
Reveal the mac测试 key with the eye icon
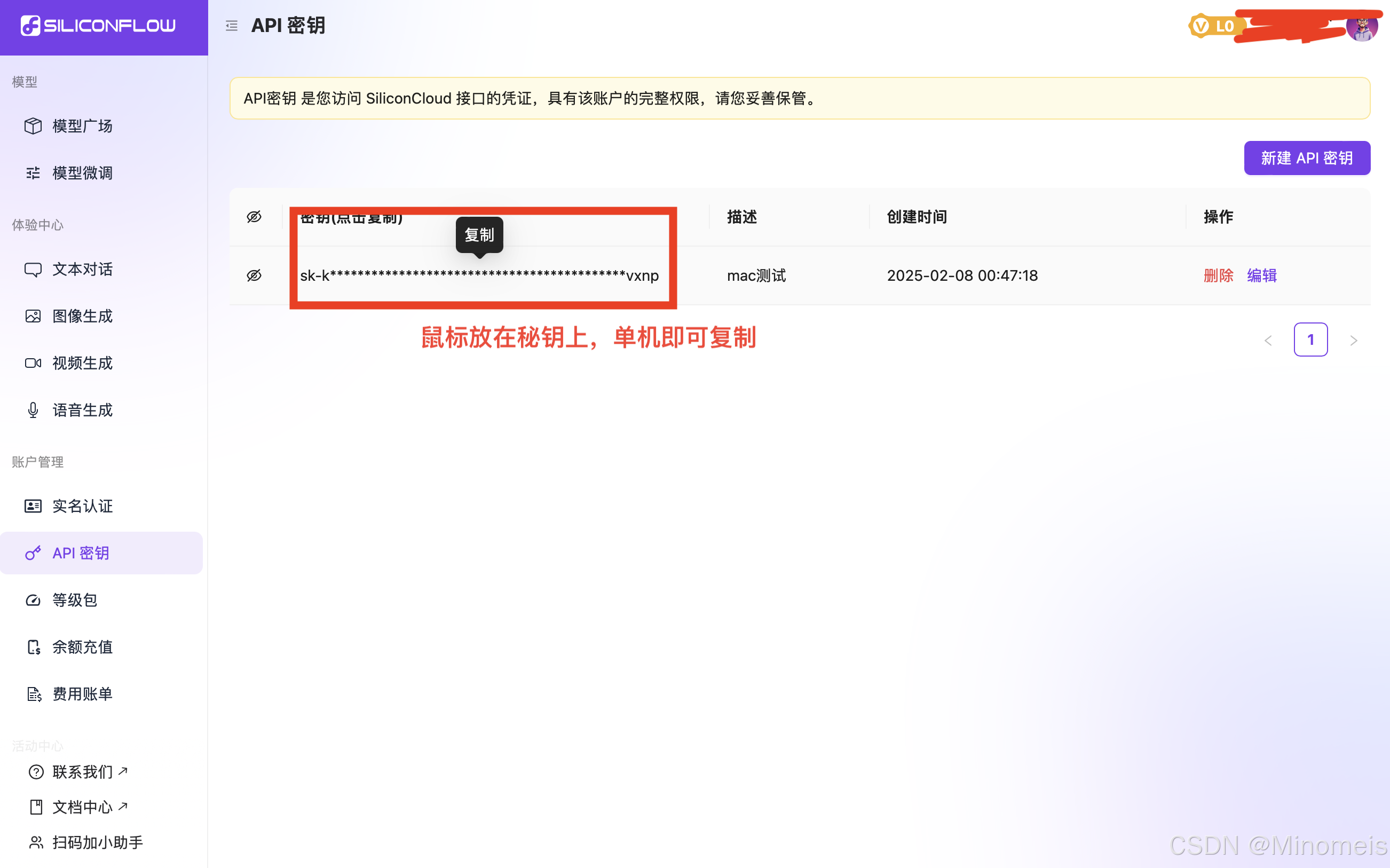tap(254, 275)
